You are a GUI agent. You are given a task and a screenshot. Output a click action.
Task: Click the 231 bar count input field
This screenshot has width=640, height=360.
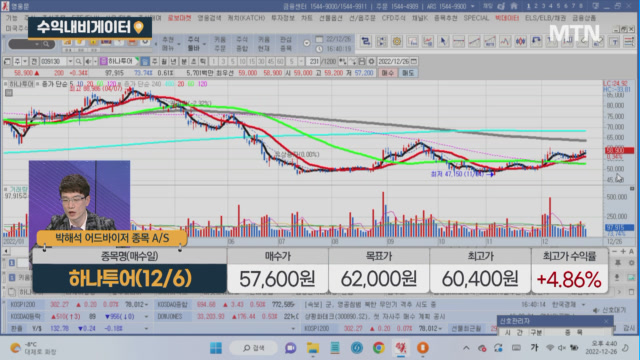313,61
